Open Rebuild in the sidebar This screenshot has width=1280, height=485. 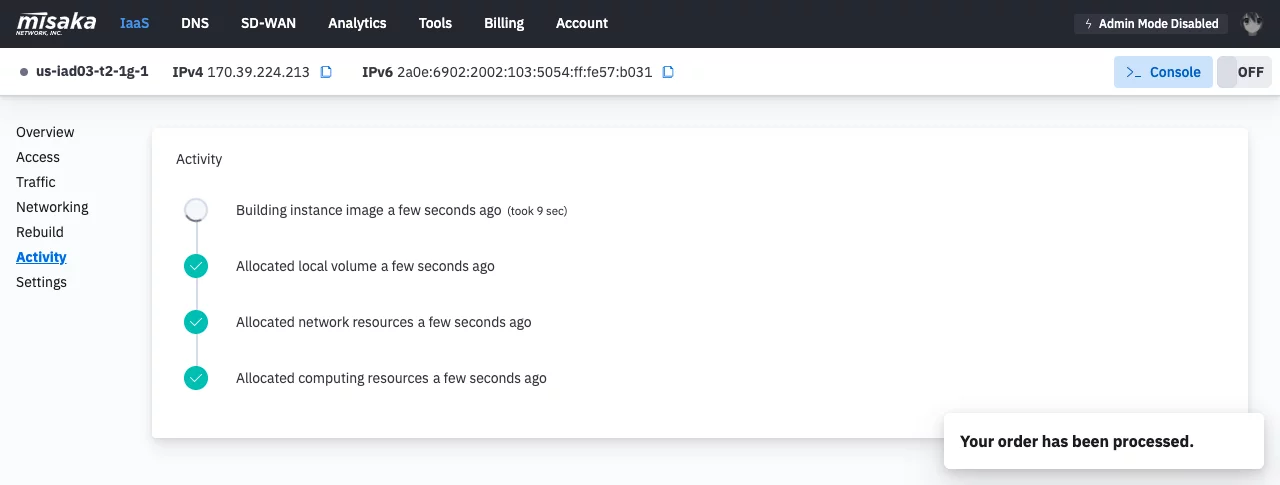(x=40, y=232)
